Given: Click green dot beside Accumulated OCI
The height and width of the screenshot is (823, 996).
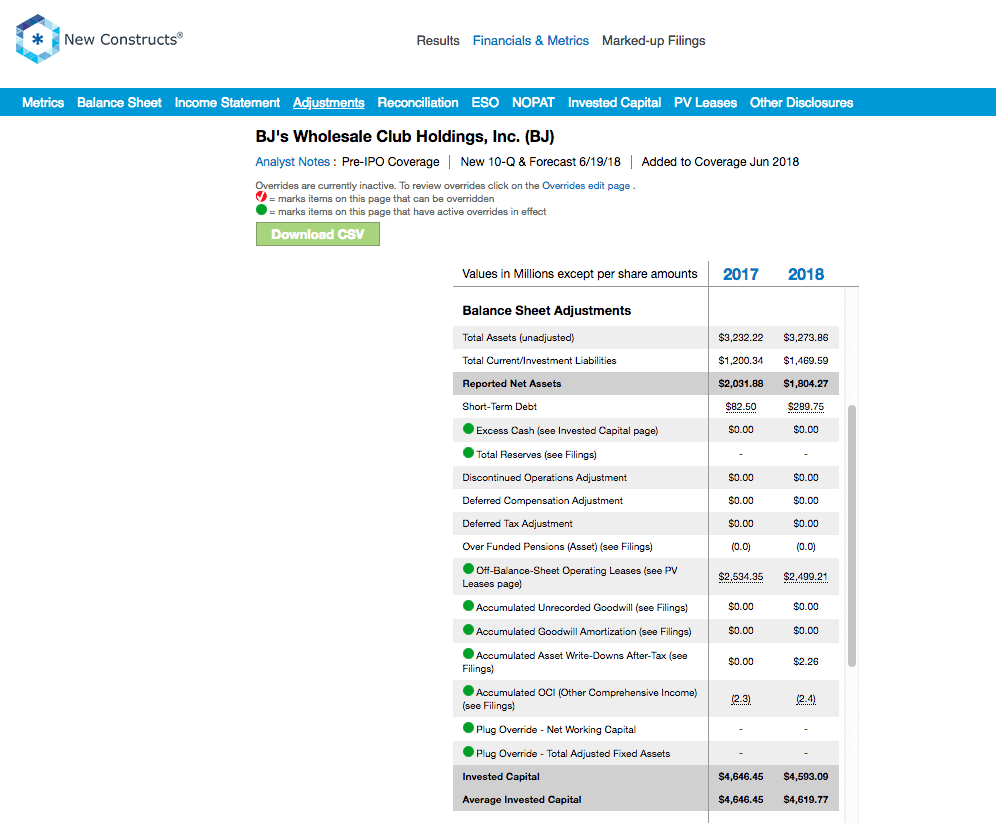Looking at the screenshot, I should pos(469,691).
